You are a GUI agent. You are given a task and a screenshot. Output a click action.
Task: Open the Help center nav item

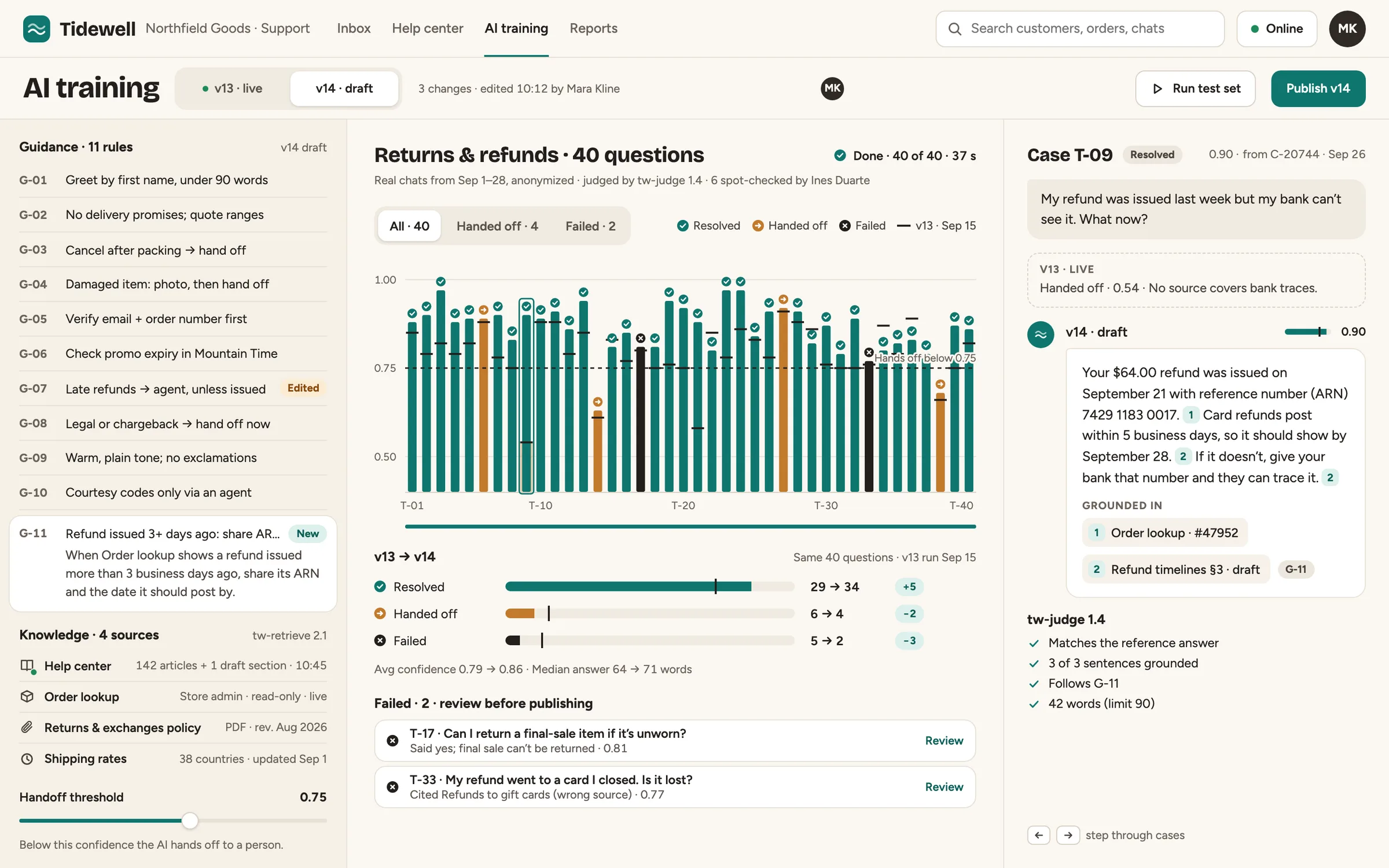[x=427, y=28]
